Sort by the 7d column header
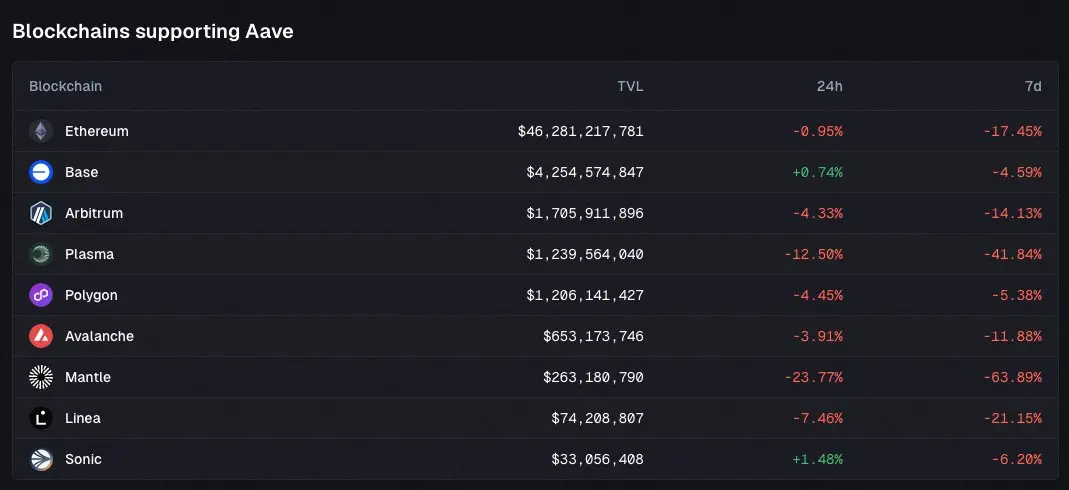 pos(1033,86)
